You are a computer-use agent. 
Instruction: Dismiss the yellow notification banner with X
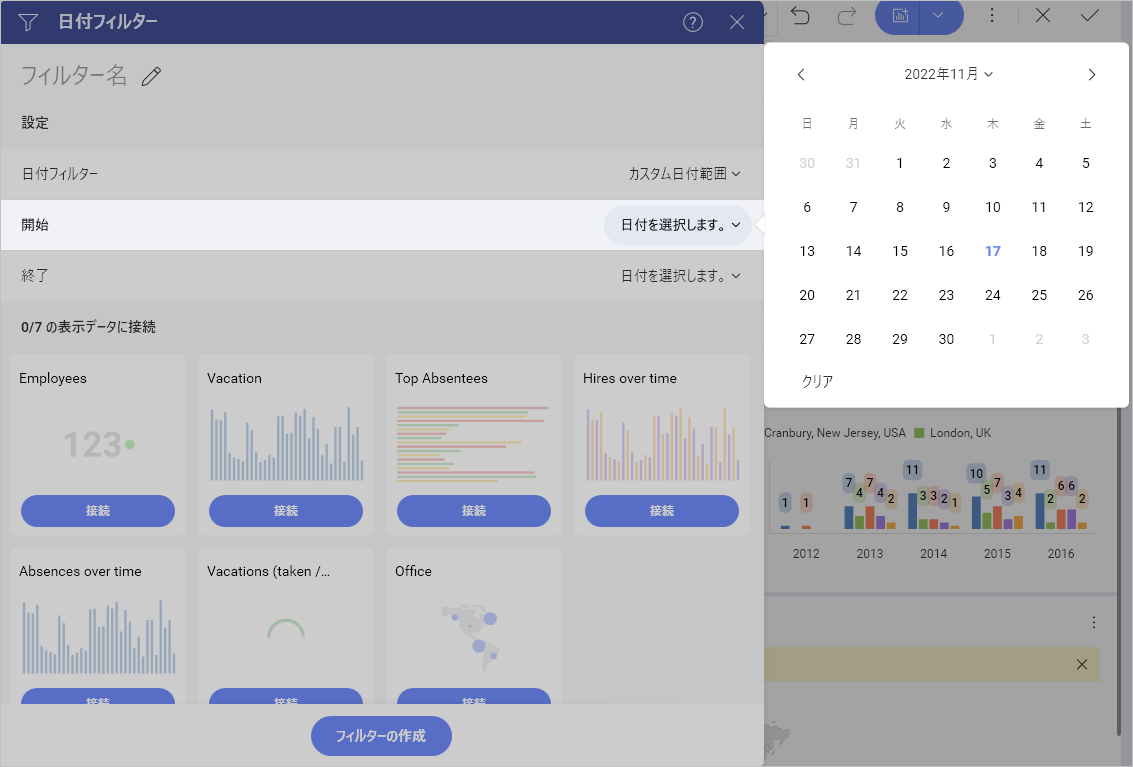click(x=1082, y=664)
